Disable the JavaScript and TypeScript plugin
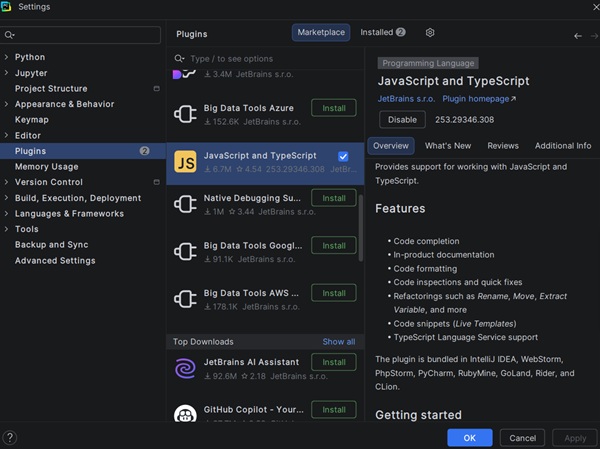 click(400, 120)
